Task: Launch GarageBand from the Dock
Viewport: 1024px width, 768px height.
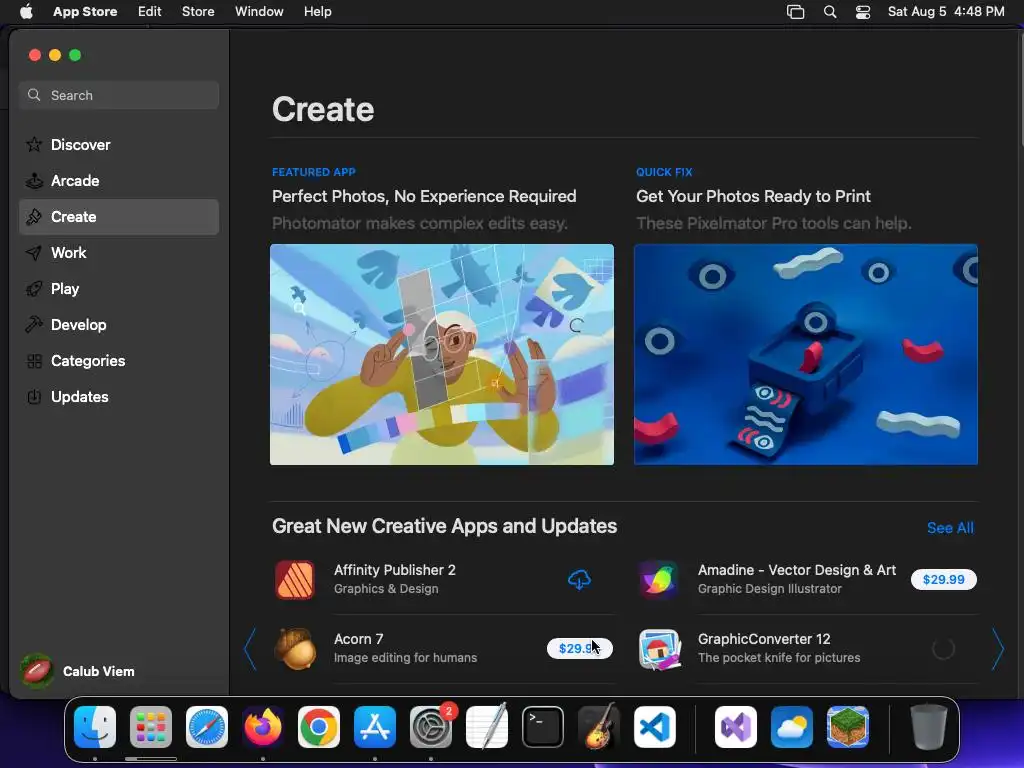Action: [x=599, y=727]
